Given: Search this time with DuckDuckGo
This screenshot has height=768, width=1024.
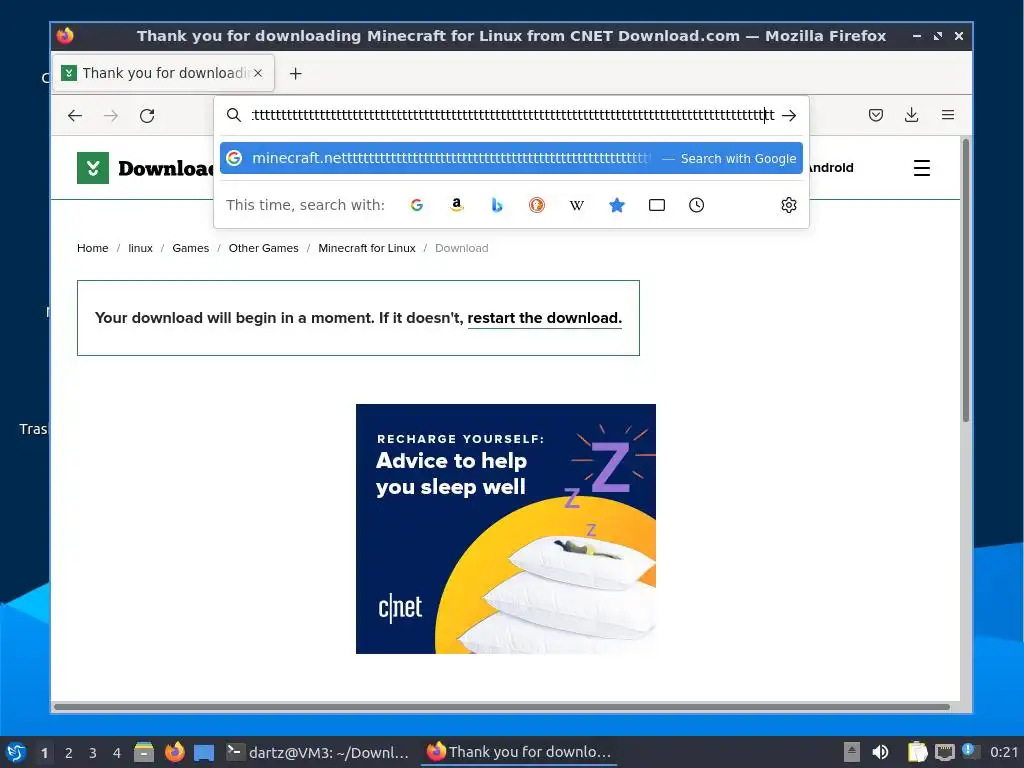Looking at the screenshot, I should [537, 205].
